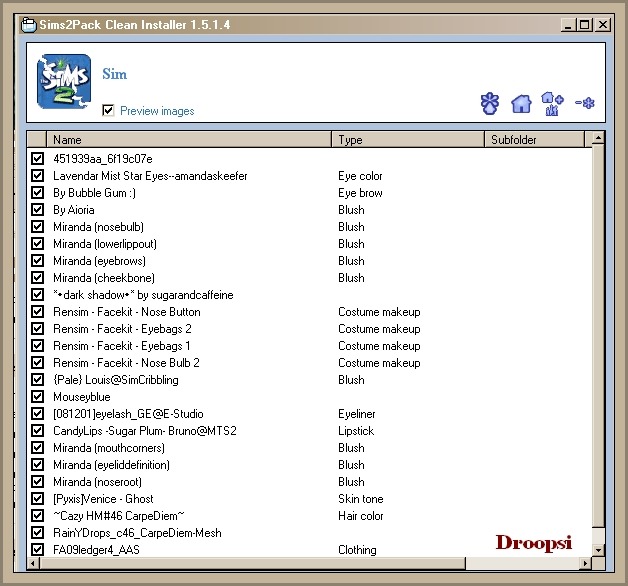Close the Sims2Pack Clean Installer window

(x=603, y=25)
